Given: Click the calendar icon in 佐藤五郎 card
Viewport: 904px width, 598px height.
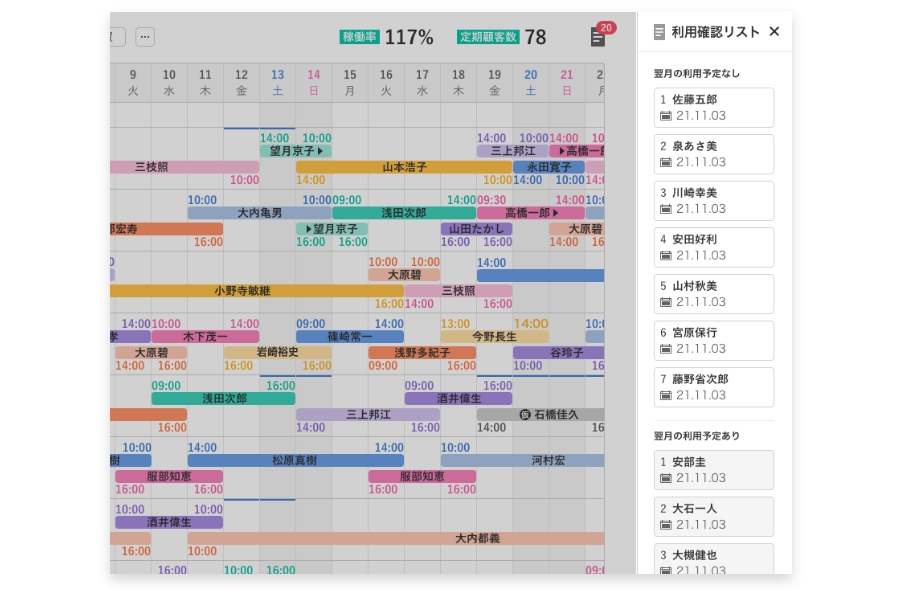Looking at the screenshot, I should point(665,116).
